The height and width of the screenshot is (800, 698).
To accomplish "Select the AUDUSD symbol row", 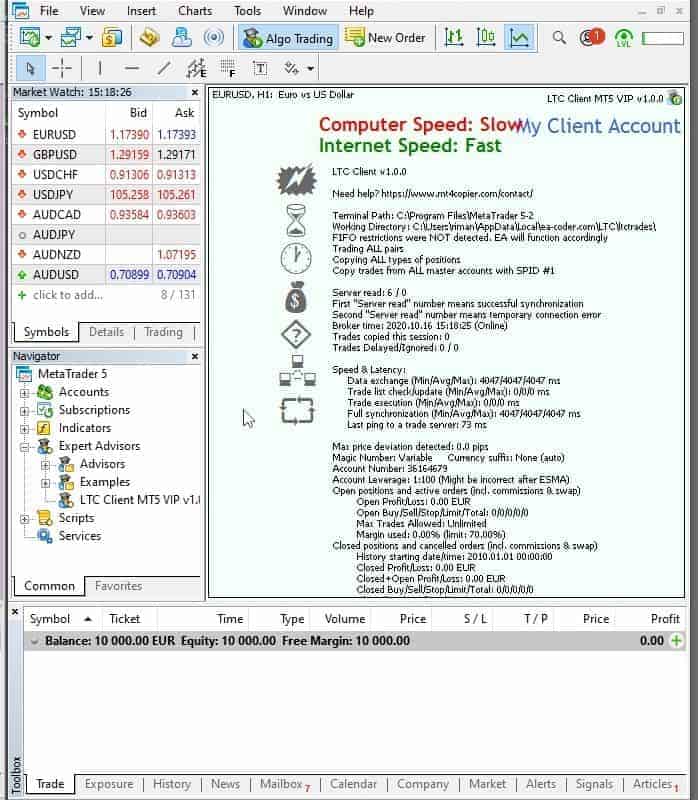I will coord(106,274).
